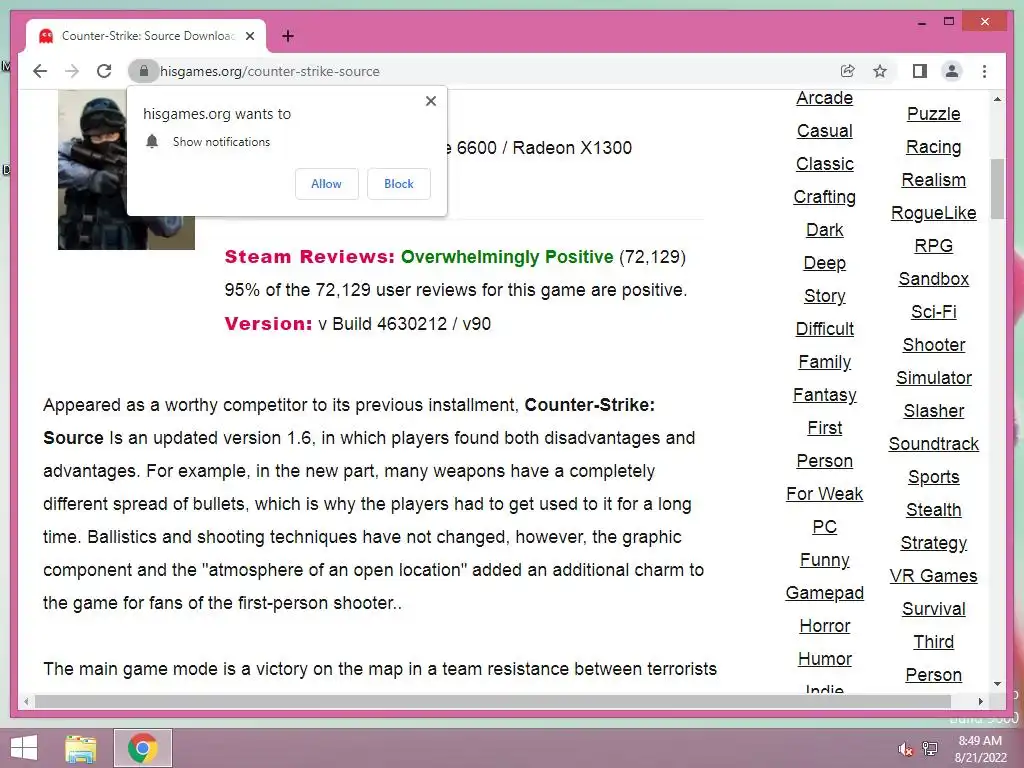
Task: Click the address bar URL
Action: pos(270,71)
